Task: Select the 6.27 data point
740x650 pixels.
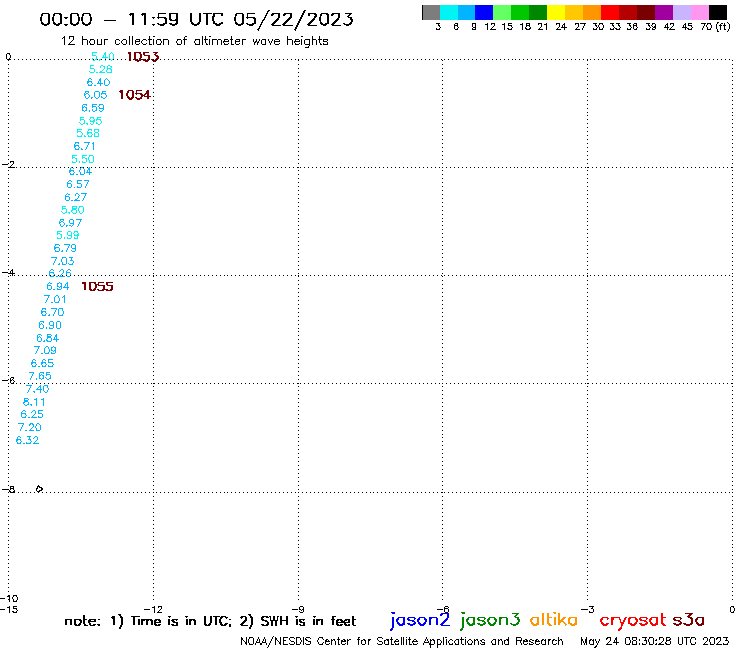Action: (x=76, y=197)
